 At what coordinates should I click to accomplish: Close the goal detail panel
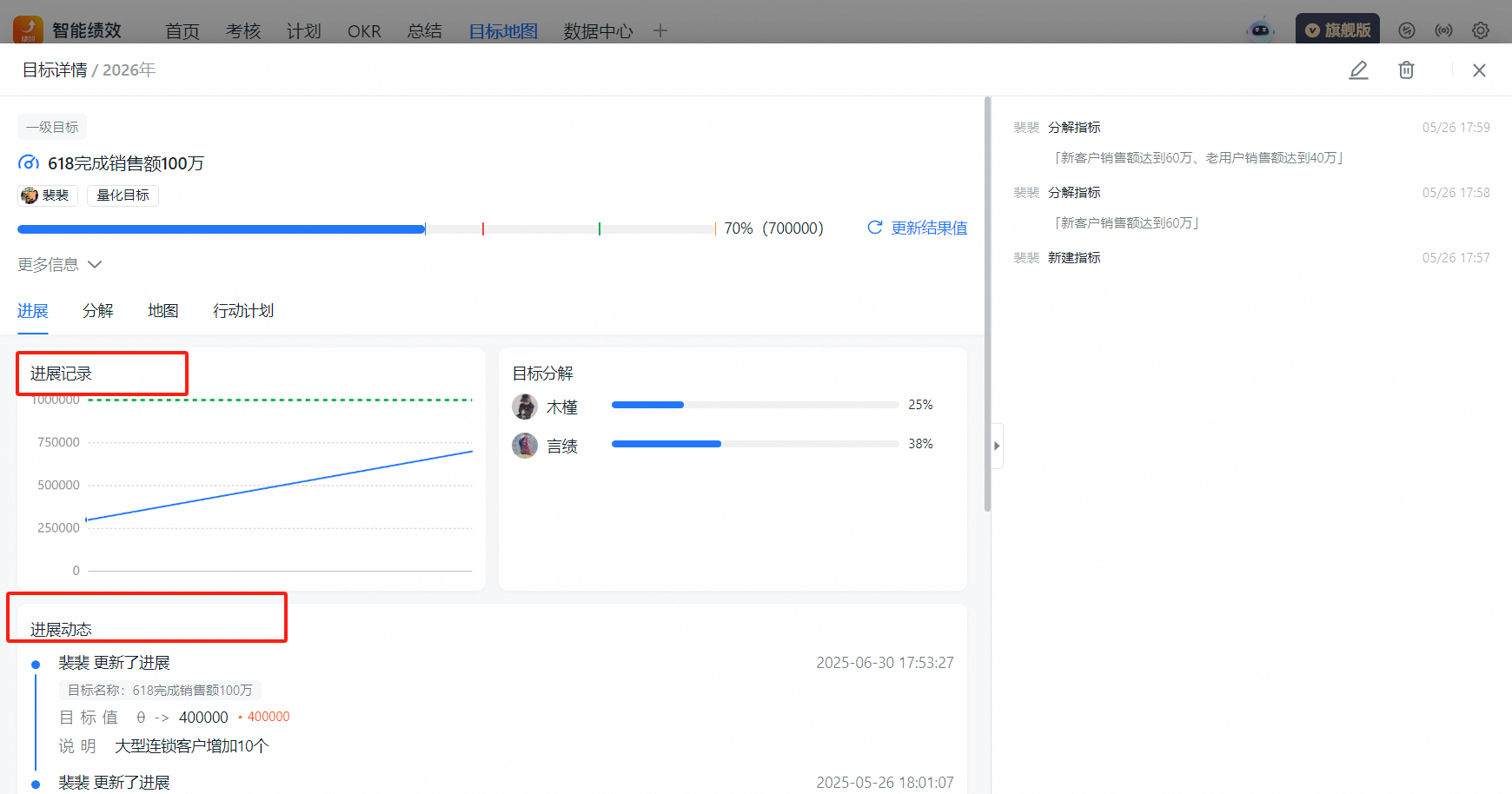[1479, 70]
